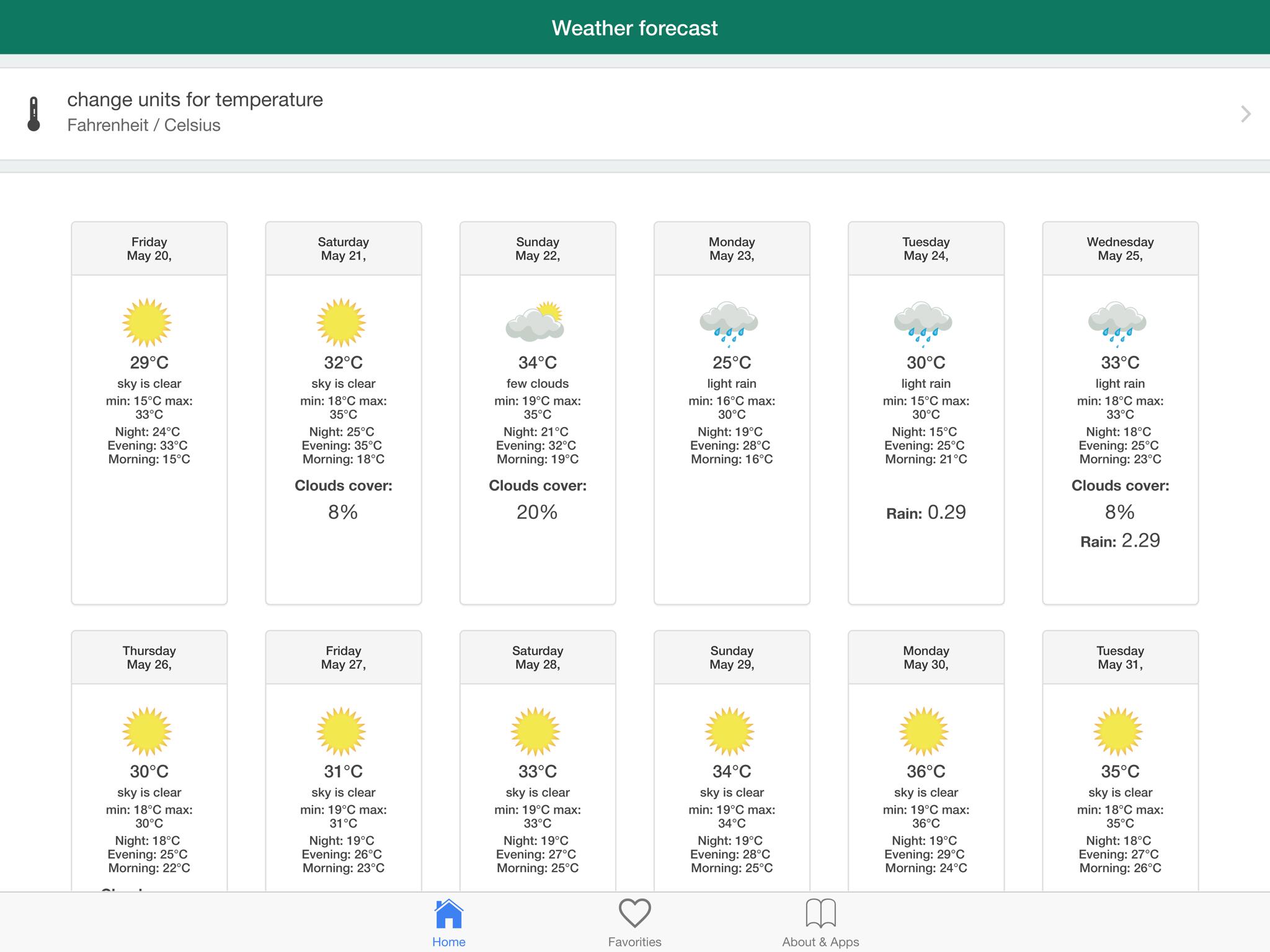Tap the sun icon for Friday May 20
This screenshot has width=1270, height=952.
pyautogui.click(x=147, y=322)
